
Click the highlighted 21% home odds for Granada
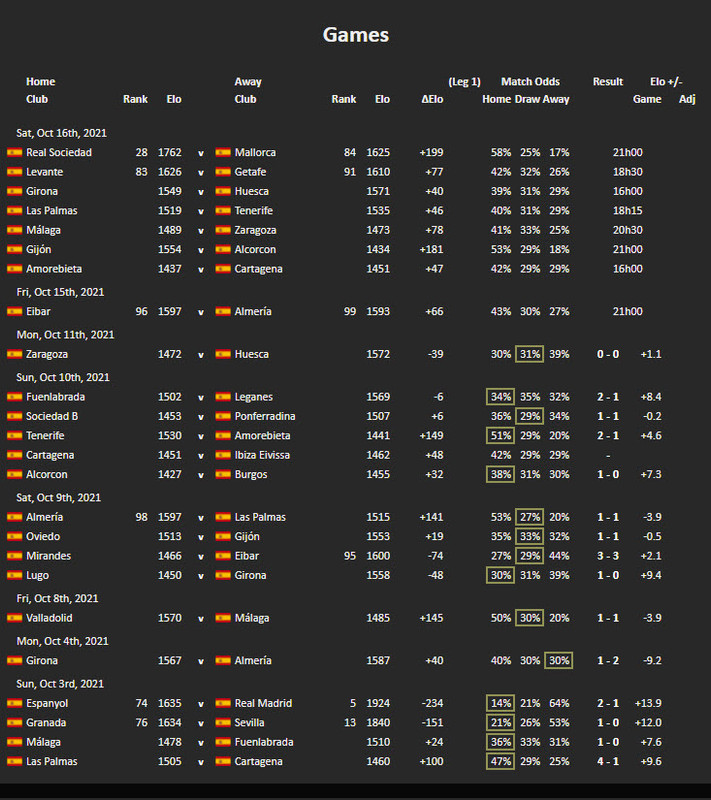click(x=500, y=723)
